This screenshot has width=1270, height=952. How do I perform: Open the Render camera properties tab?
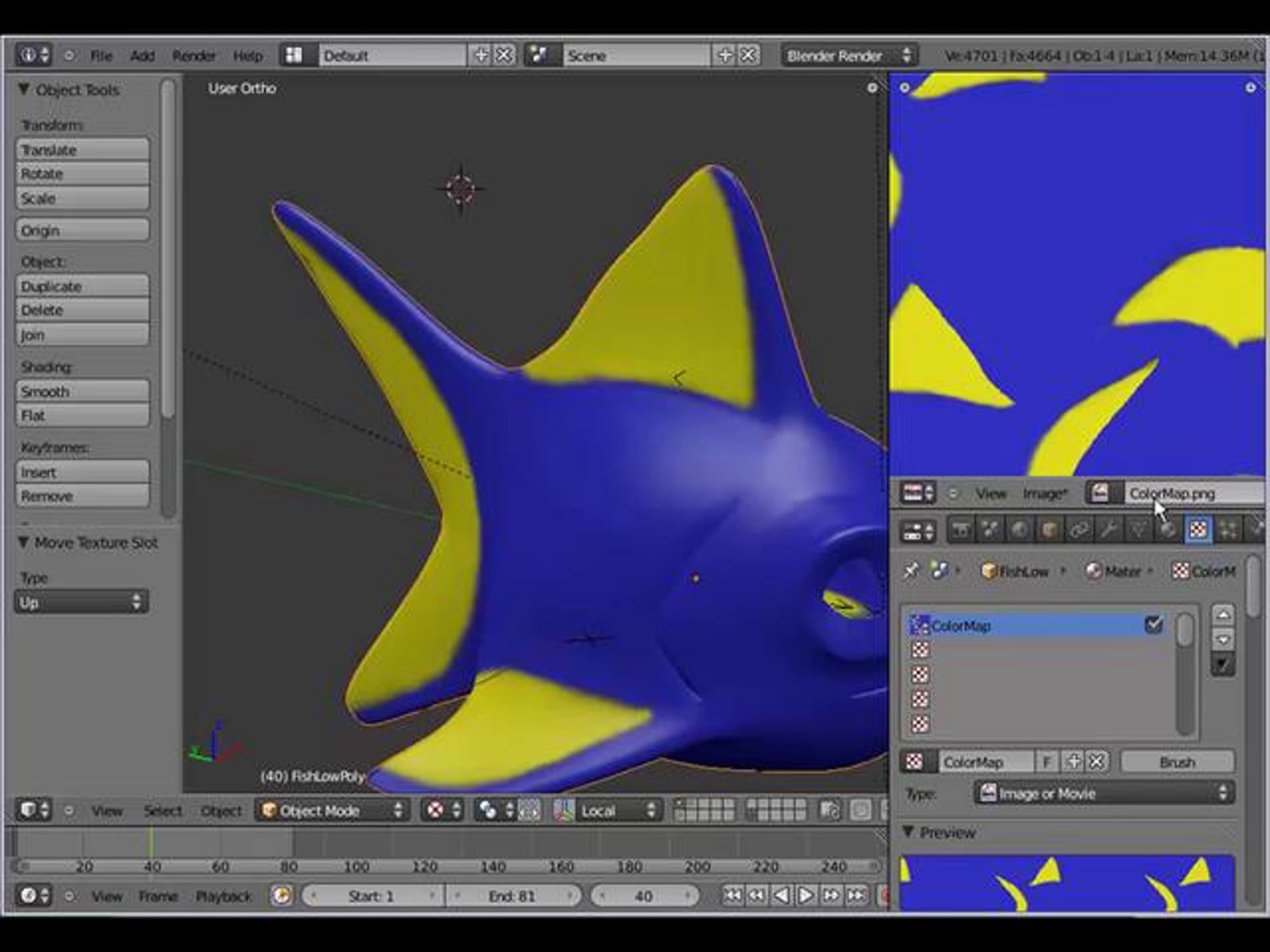pos(961,529)
